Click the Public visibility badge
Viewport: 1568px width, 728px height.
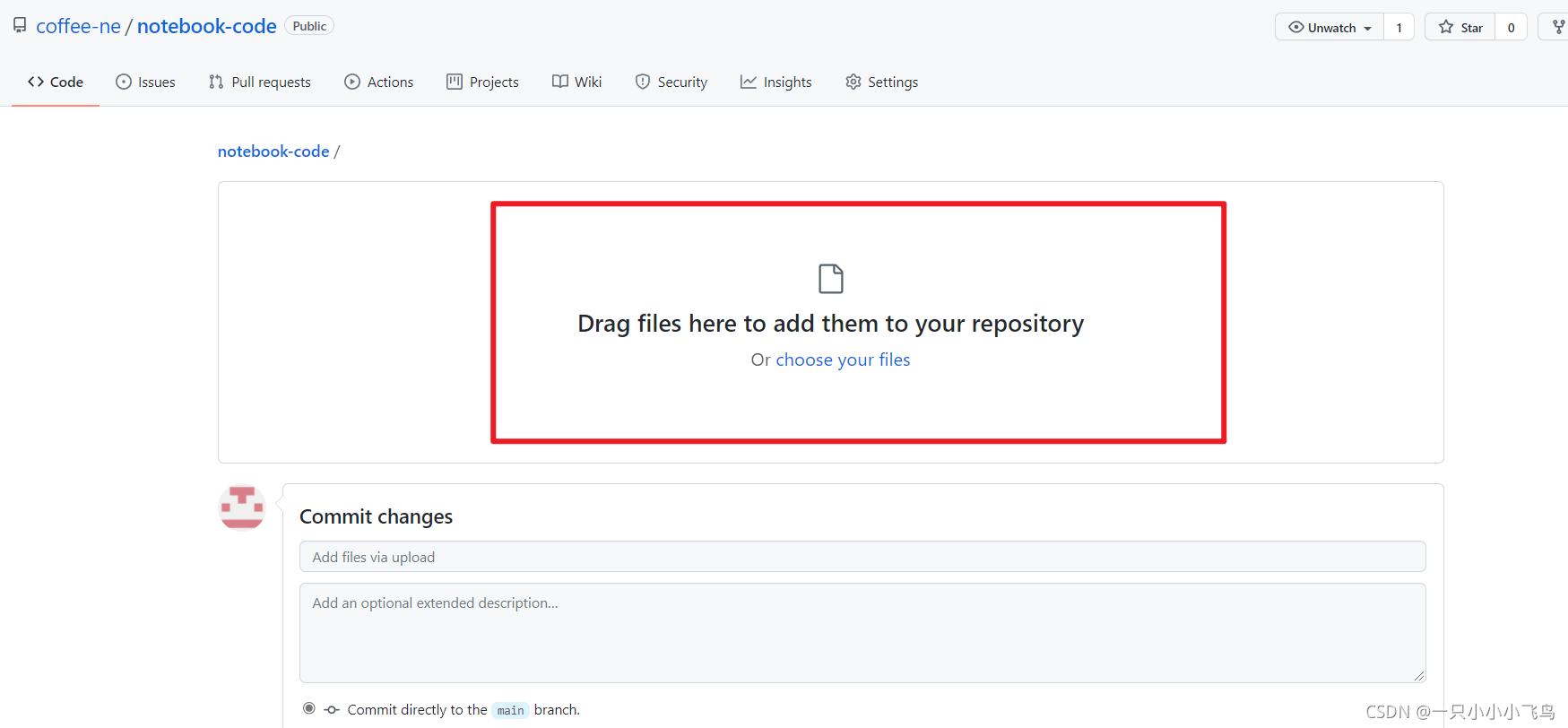click(309, 26)
